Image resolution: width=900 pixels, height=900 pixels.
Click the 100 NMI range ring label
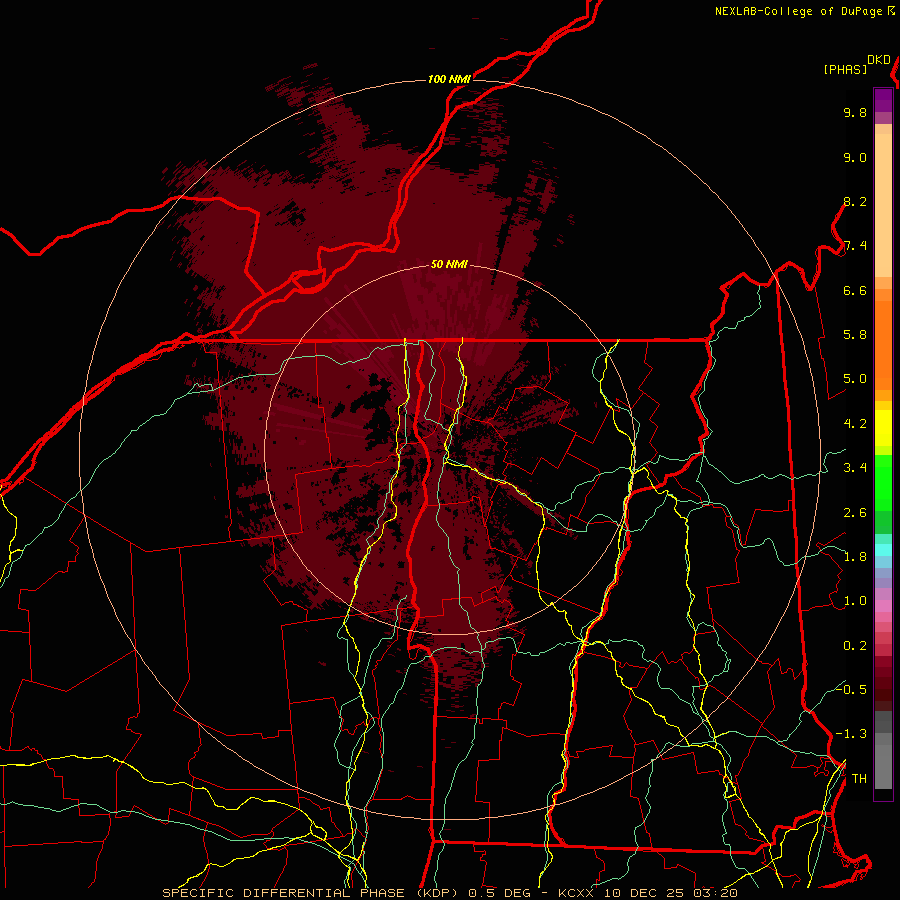tap(449, 79)
